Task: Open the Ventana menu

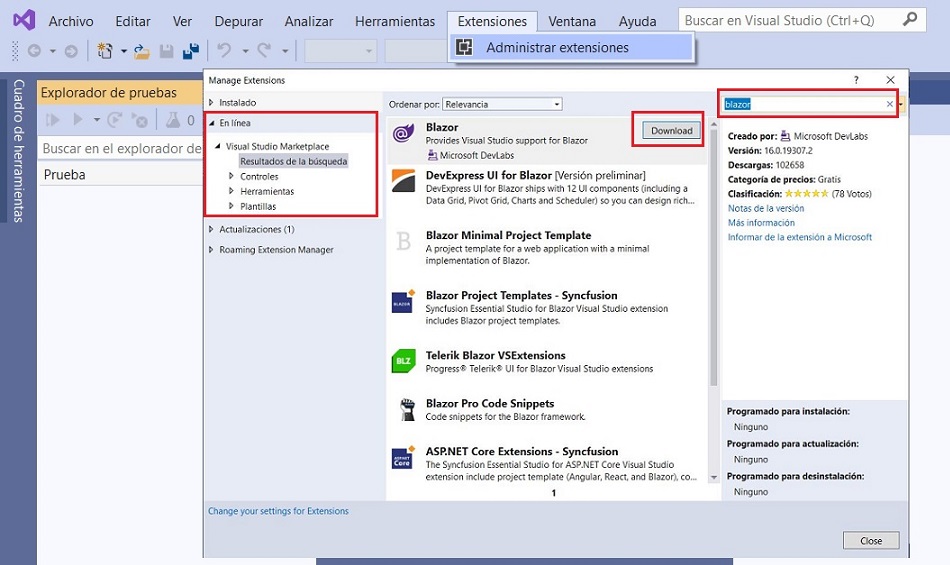Action: [572, 21]
